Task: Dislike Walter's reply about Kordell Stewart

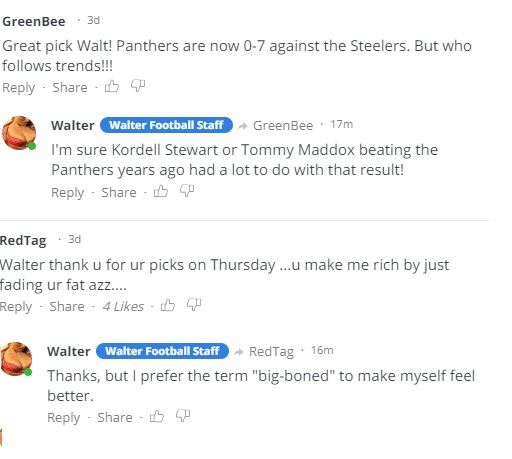Action: (187, 191)
